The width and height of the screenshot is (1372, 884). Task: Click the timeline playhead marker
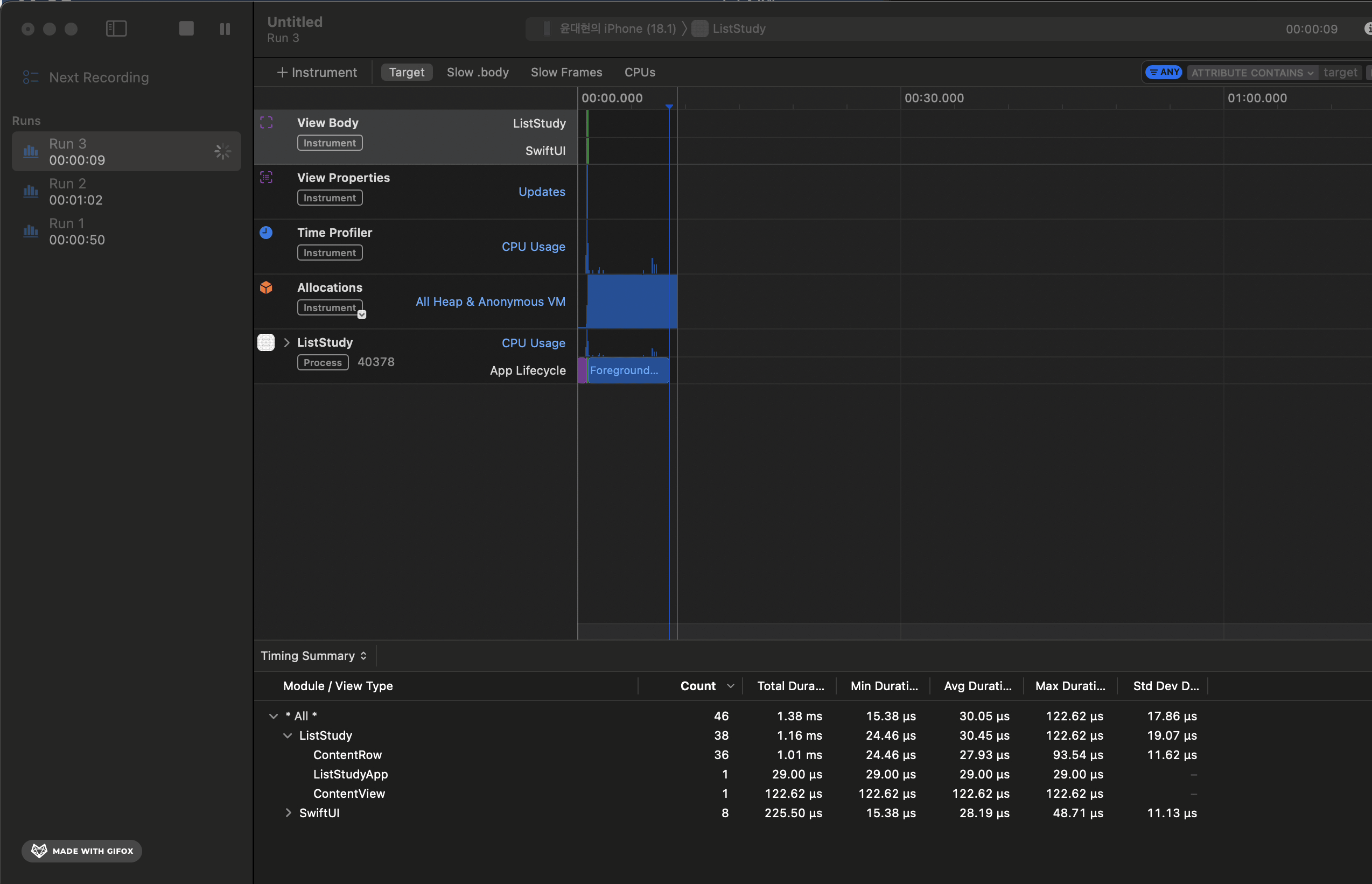point(669,107)
